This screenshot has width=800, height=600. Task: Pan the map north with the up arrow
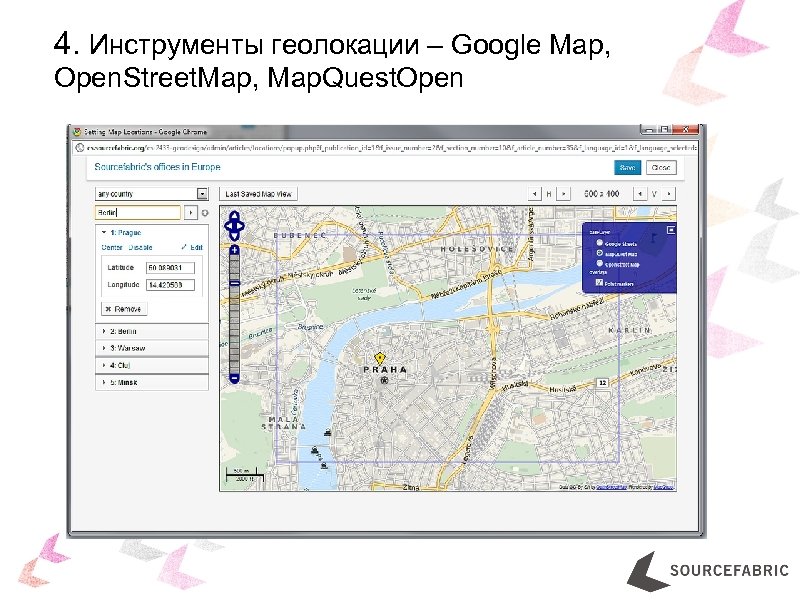[x=234, y=215]
